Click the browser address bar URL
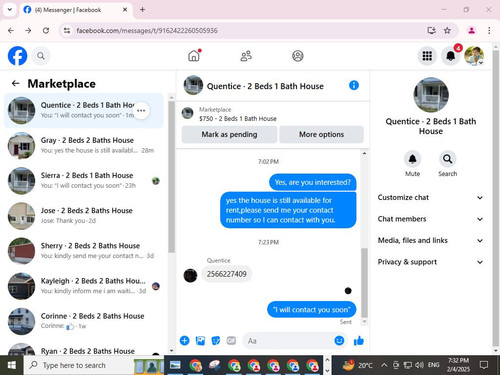Image resolution: width=500 pixels, height=375 pixels. click(x=147, y=31)
